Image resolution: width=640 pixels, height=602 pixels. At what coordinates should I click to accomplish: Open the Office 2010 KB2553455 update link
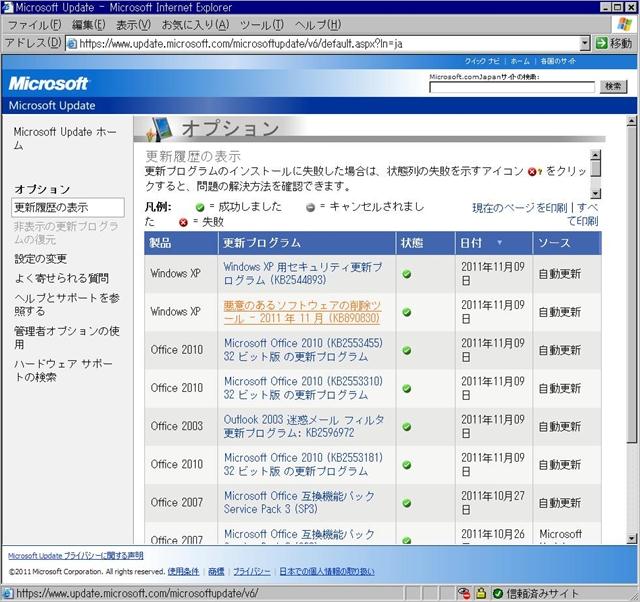303,350
